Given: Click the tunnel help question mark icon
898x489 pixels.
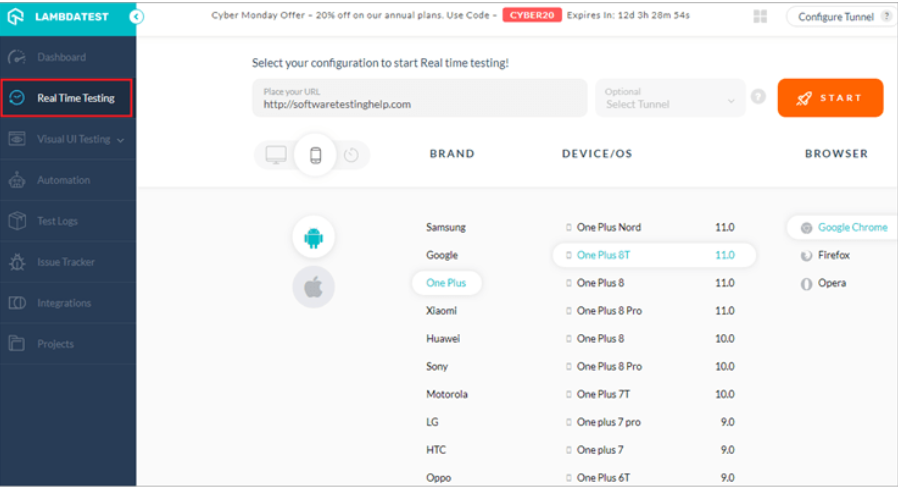Looking at the screenshot, I should pos(758,98).
